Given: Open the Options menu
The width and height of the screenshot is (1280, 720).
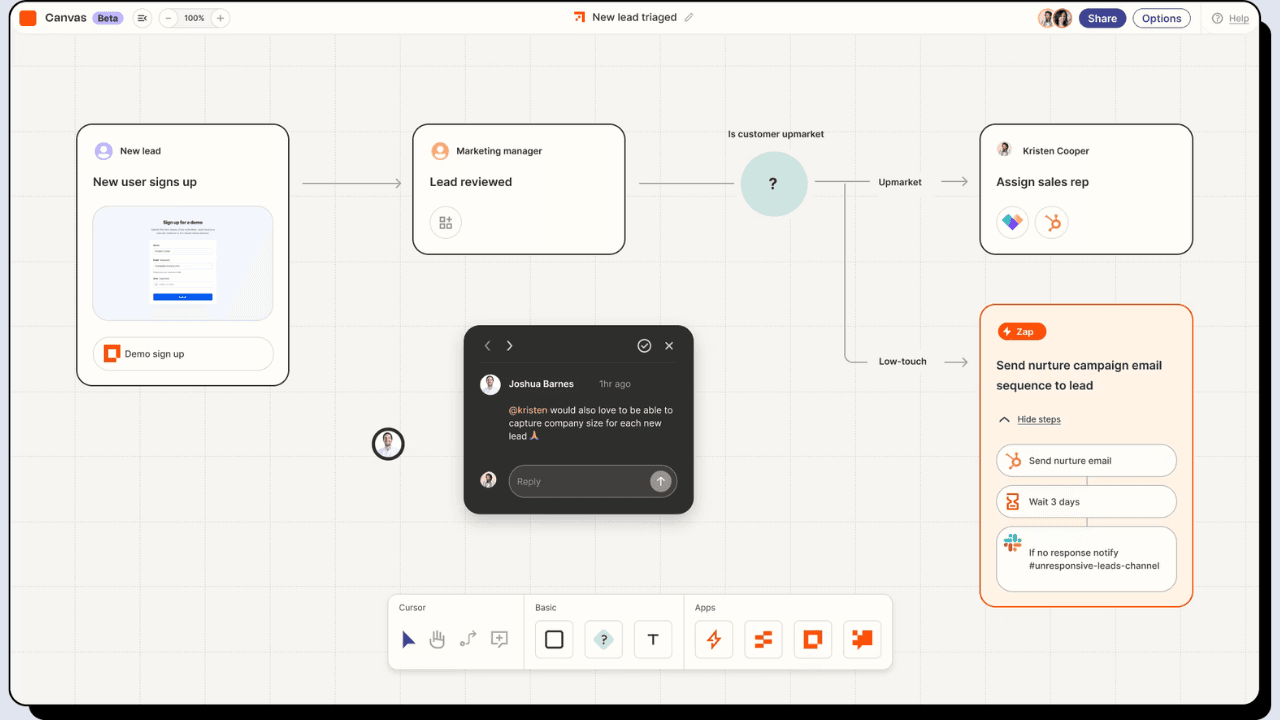Looking at the screenshot, I should (1161, 18).
